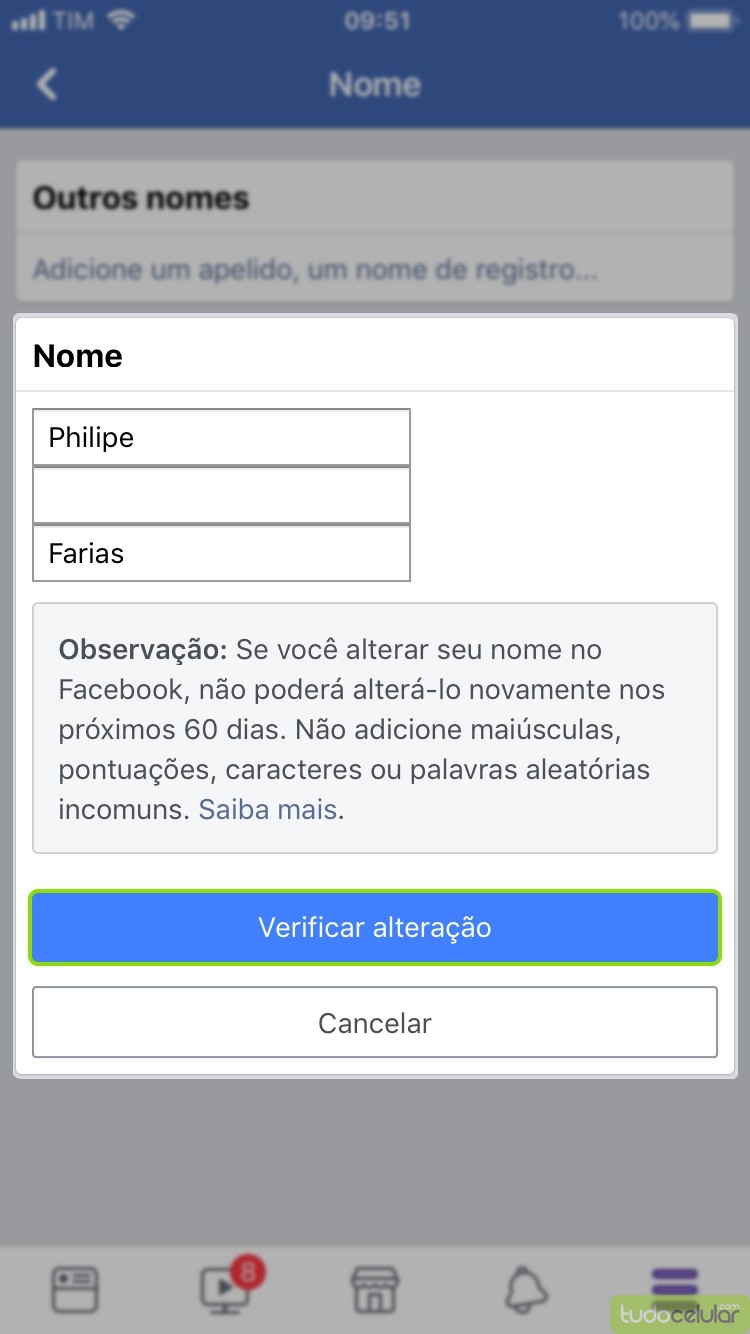Select the empty middle name field
This screenshot has height=1334, width=750.
coord(221,495)
